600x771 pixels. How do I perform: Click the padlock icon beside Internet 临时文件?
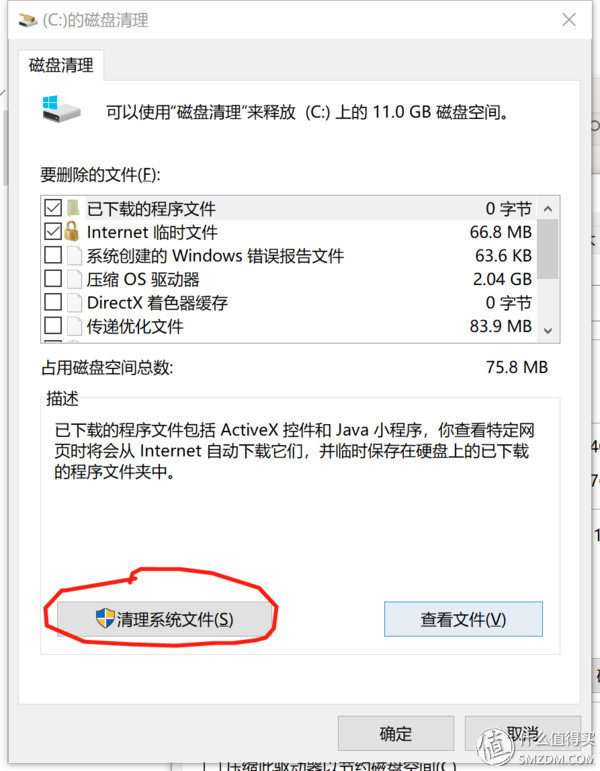click(x=72, y=231)
